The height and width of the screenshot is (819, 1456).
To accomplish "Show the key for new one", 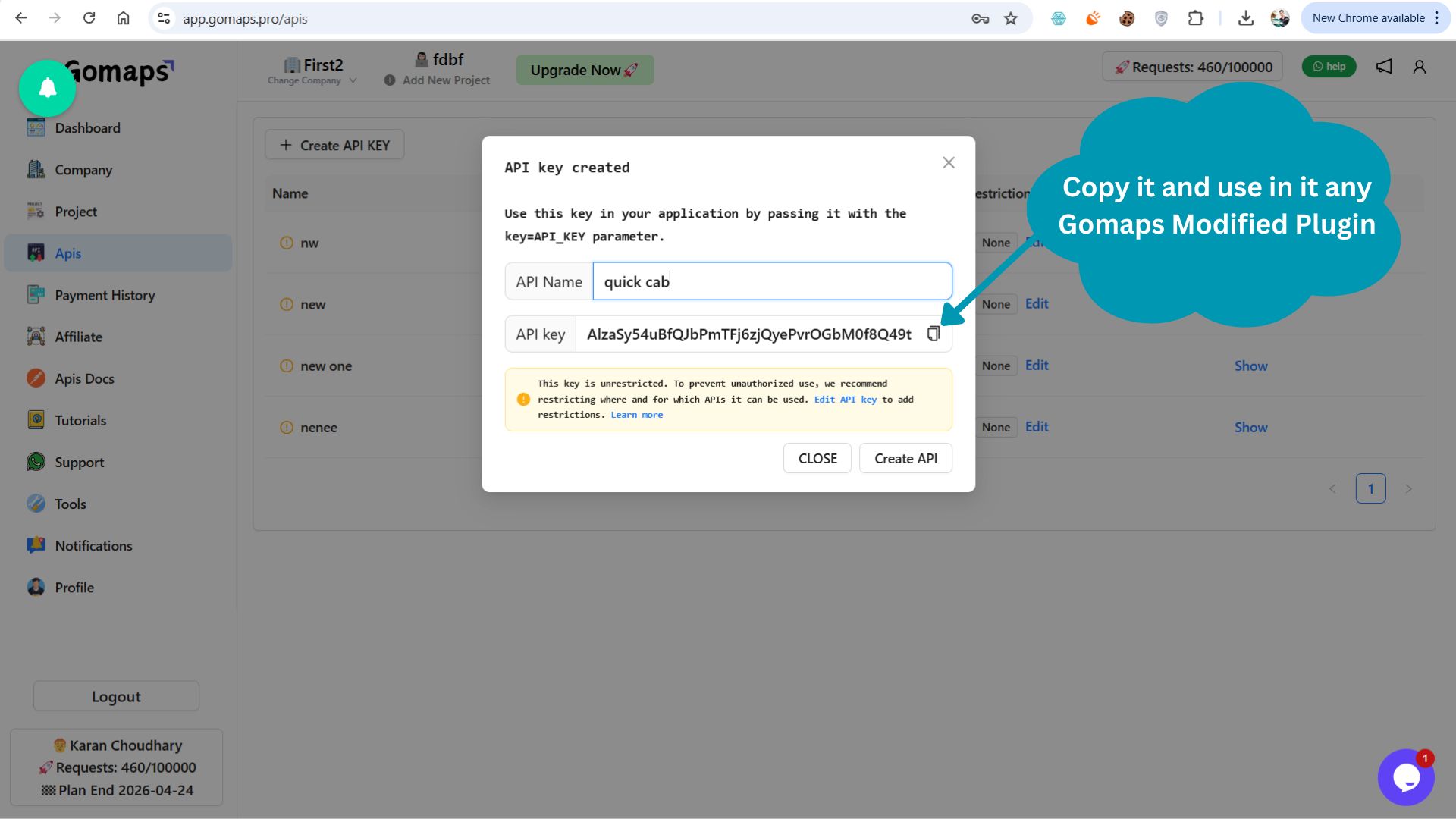I will [1250, 366].
